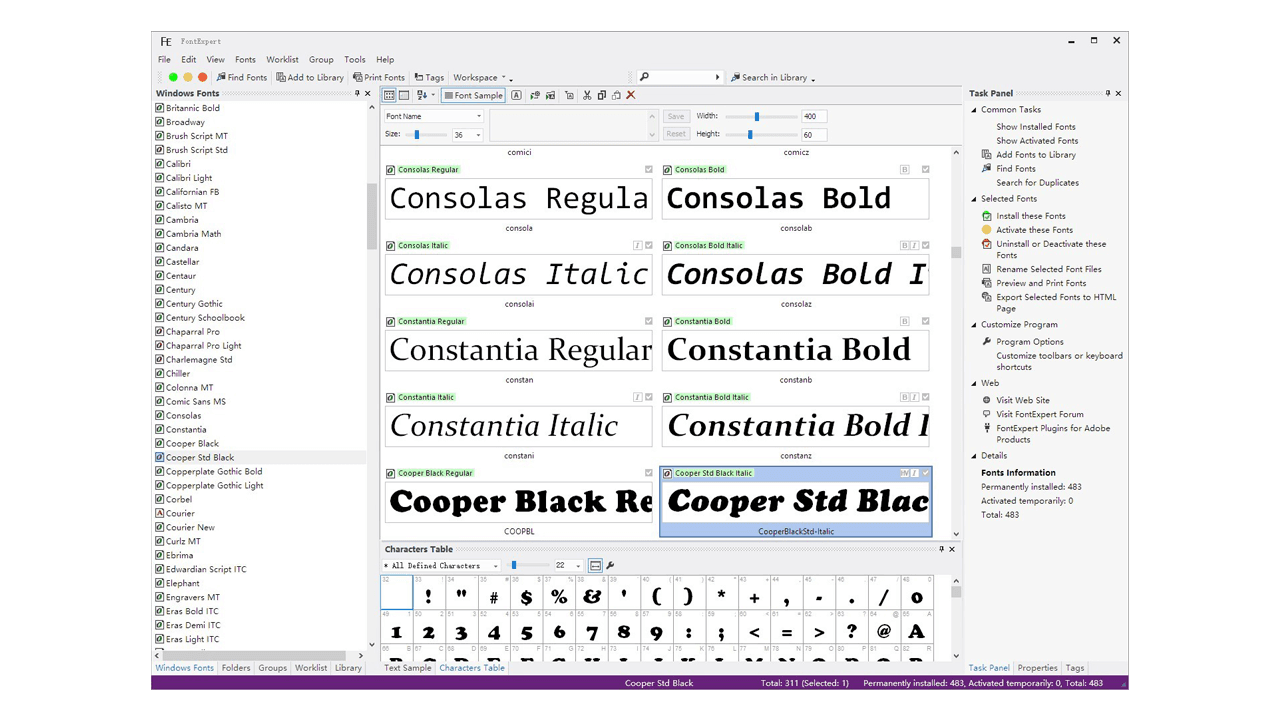Viewport: 1280px width, 720px height.
Task: Click the Install these Fonts icon
Action: click(987, 216)
